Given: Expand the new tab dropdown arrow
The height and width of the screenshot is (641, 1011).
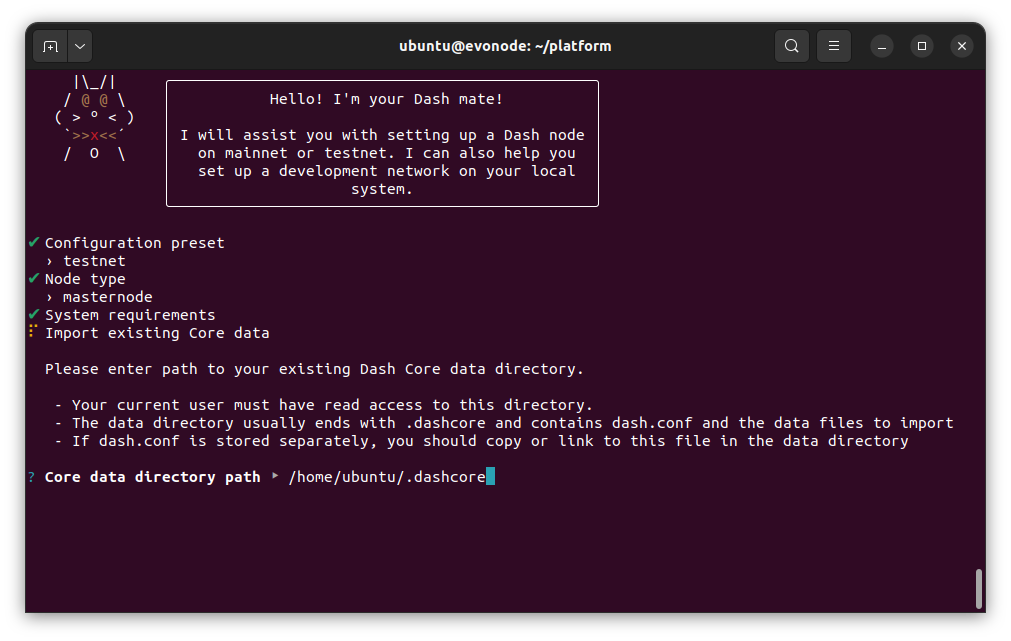Looking at the screenshot, I should (80, 46).
